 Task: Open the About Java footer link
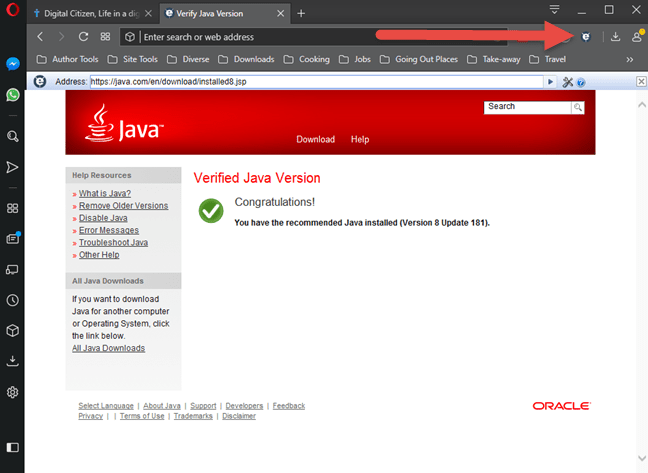pyautogui.click(x=162, y=406)
